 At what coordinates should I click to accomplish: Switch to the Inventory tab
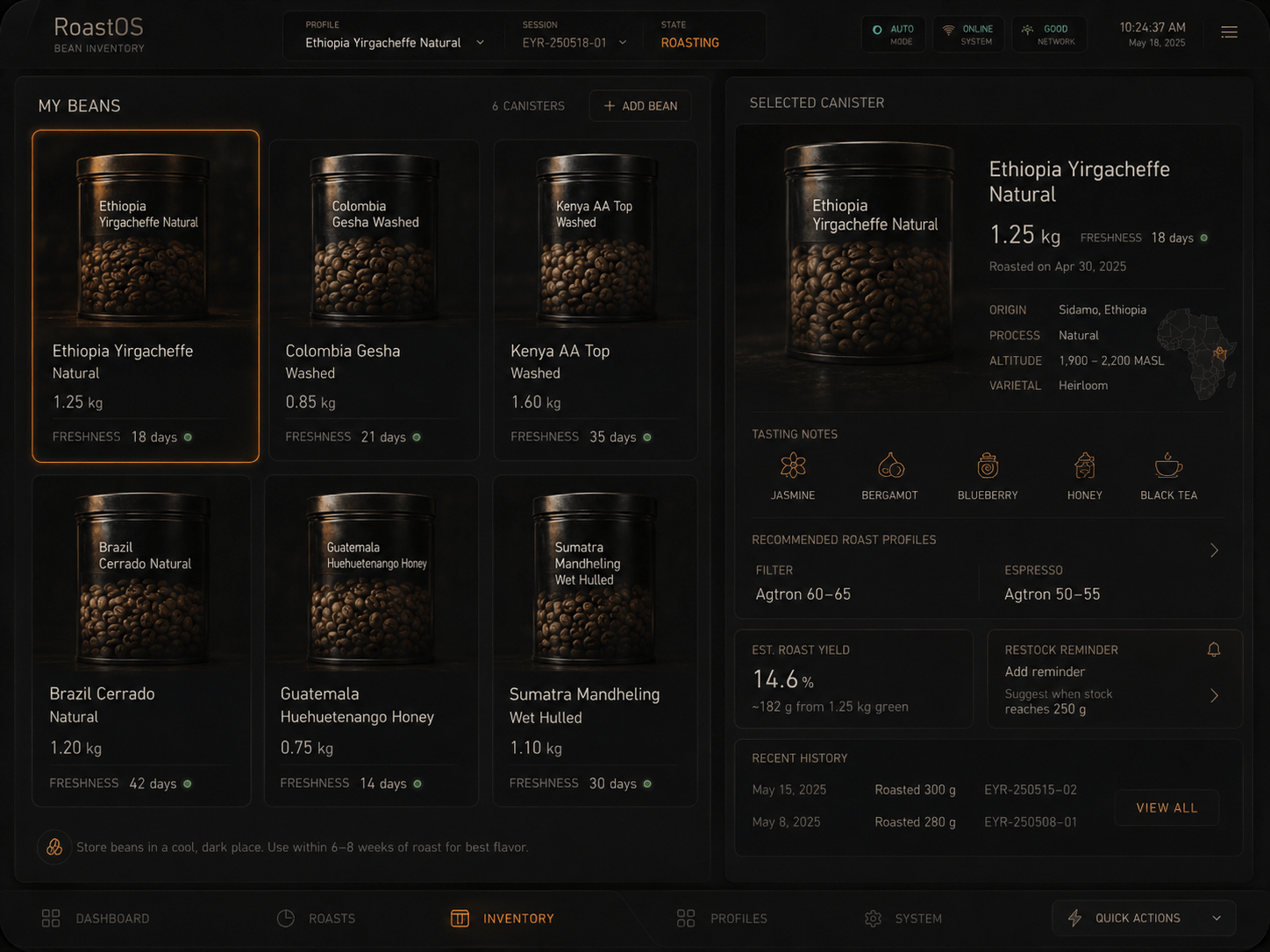[503, 918]
